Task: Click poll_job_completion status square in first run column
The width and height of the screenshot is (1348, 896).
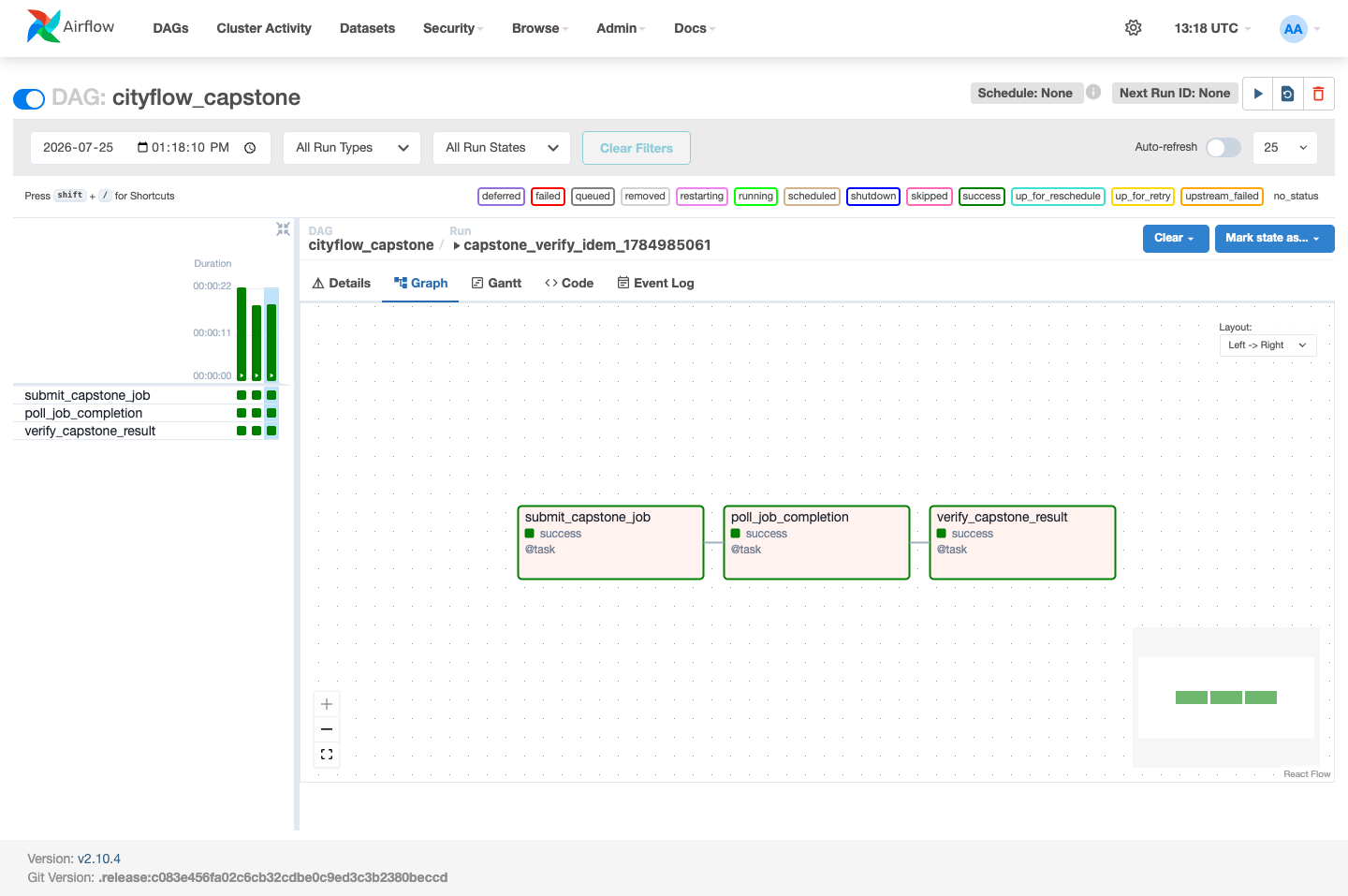Action: coord(242,413)
